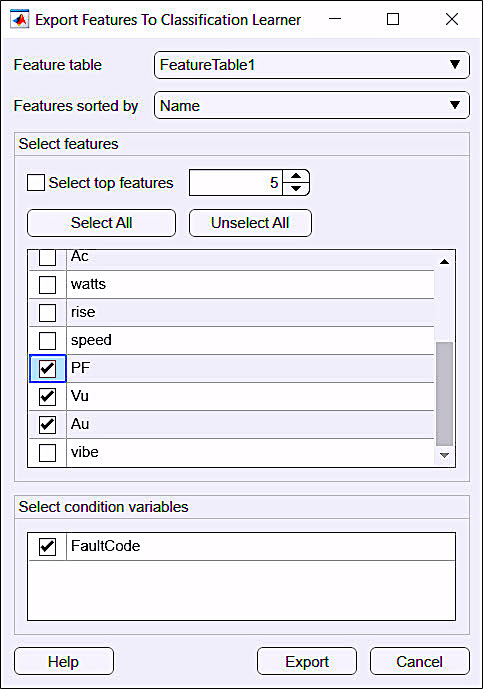
Task: Open Help for this dialog
Action: [64, 661]
